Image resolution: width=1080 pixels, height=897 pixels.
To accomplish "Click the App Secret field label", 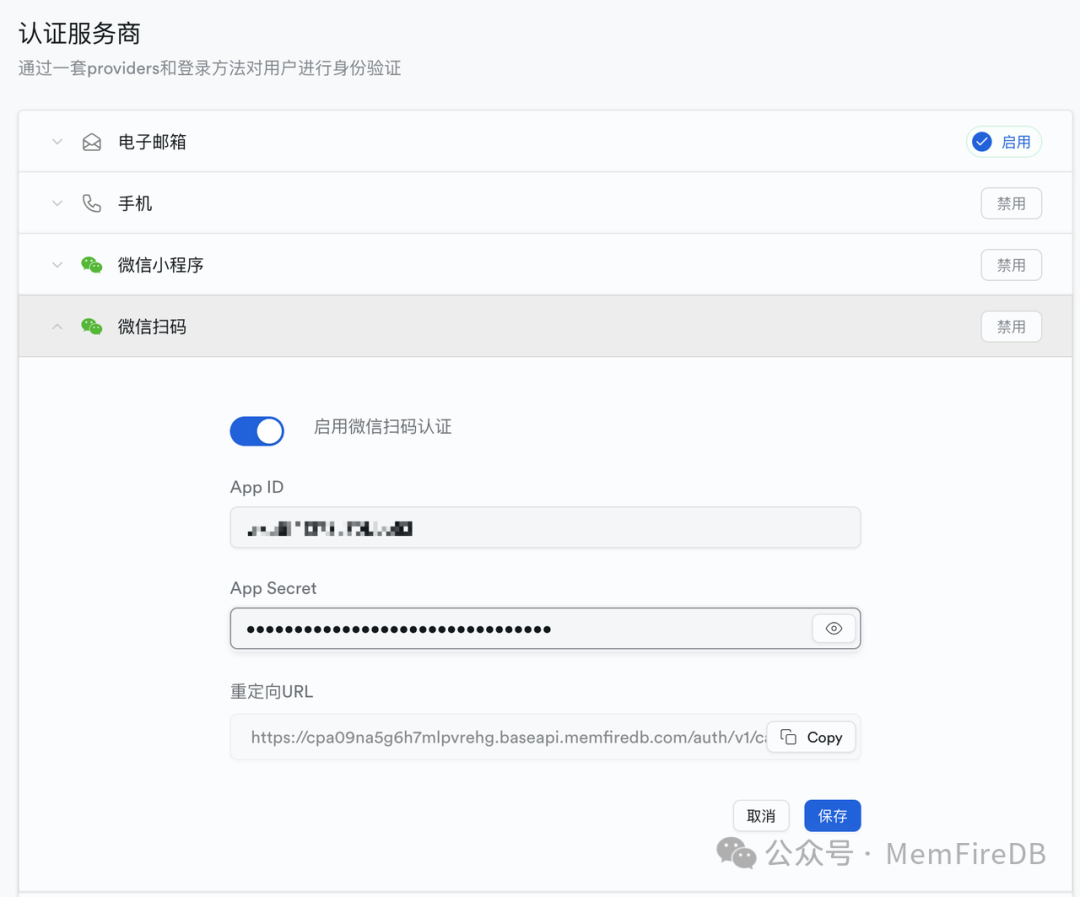I will point(273,588).
